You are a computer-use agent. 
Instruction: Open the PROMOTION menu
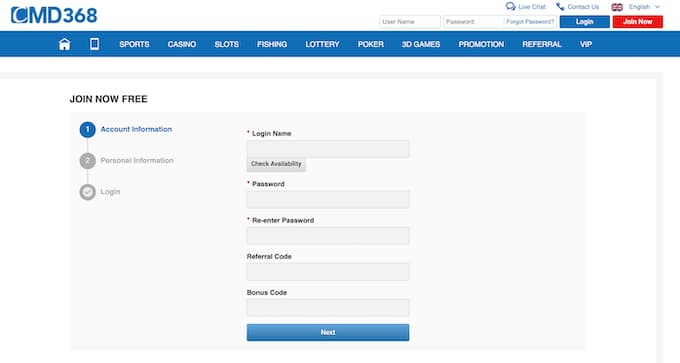pos(481,44)
